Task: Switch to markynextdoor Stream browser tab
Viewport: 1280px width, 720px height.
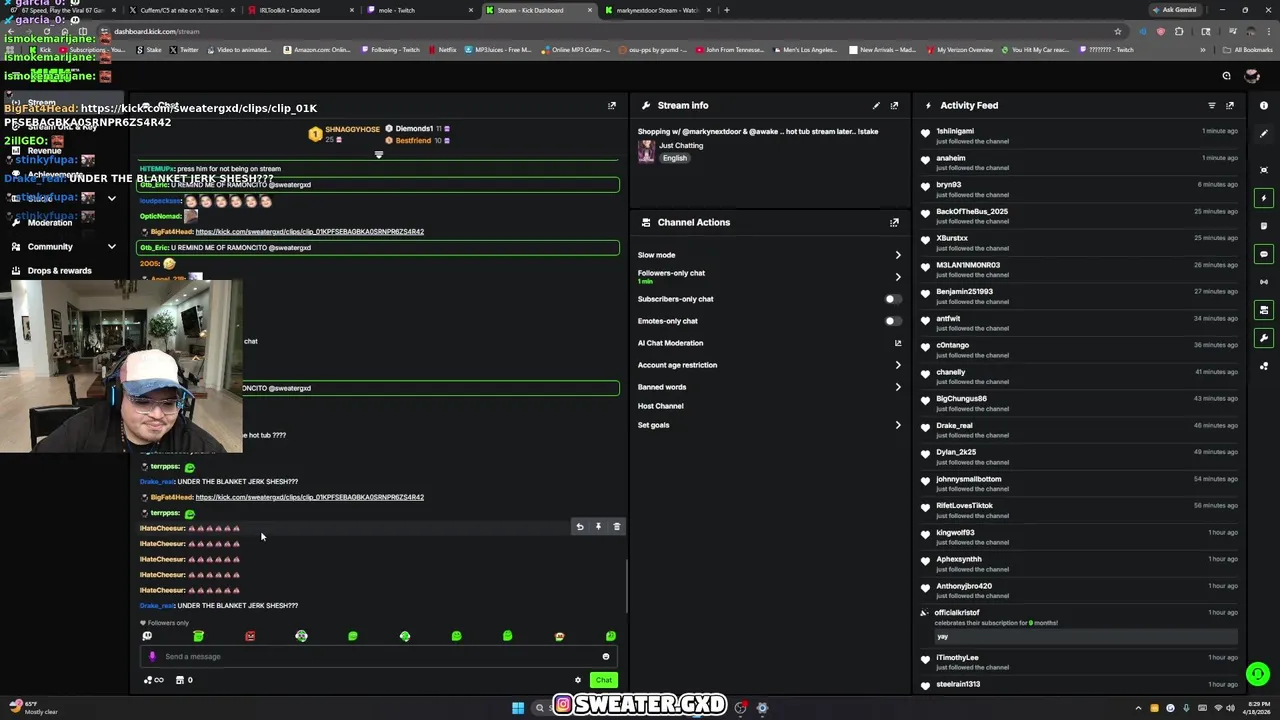Action: pyautogui.click(x=659, y=10)
